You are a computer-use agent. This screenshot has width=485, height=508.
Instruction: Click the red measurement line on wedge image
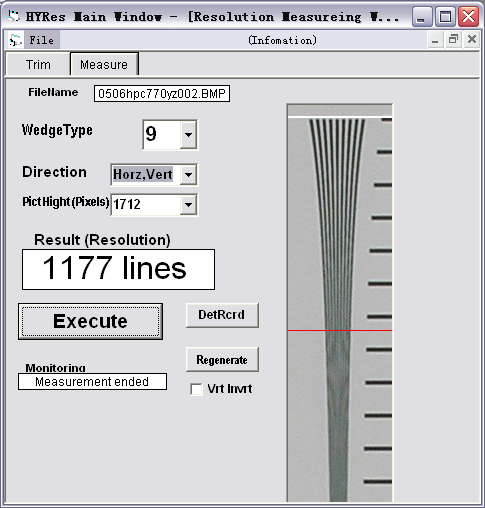tap(340, 330)
